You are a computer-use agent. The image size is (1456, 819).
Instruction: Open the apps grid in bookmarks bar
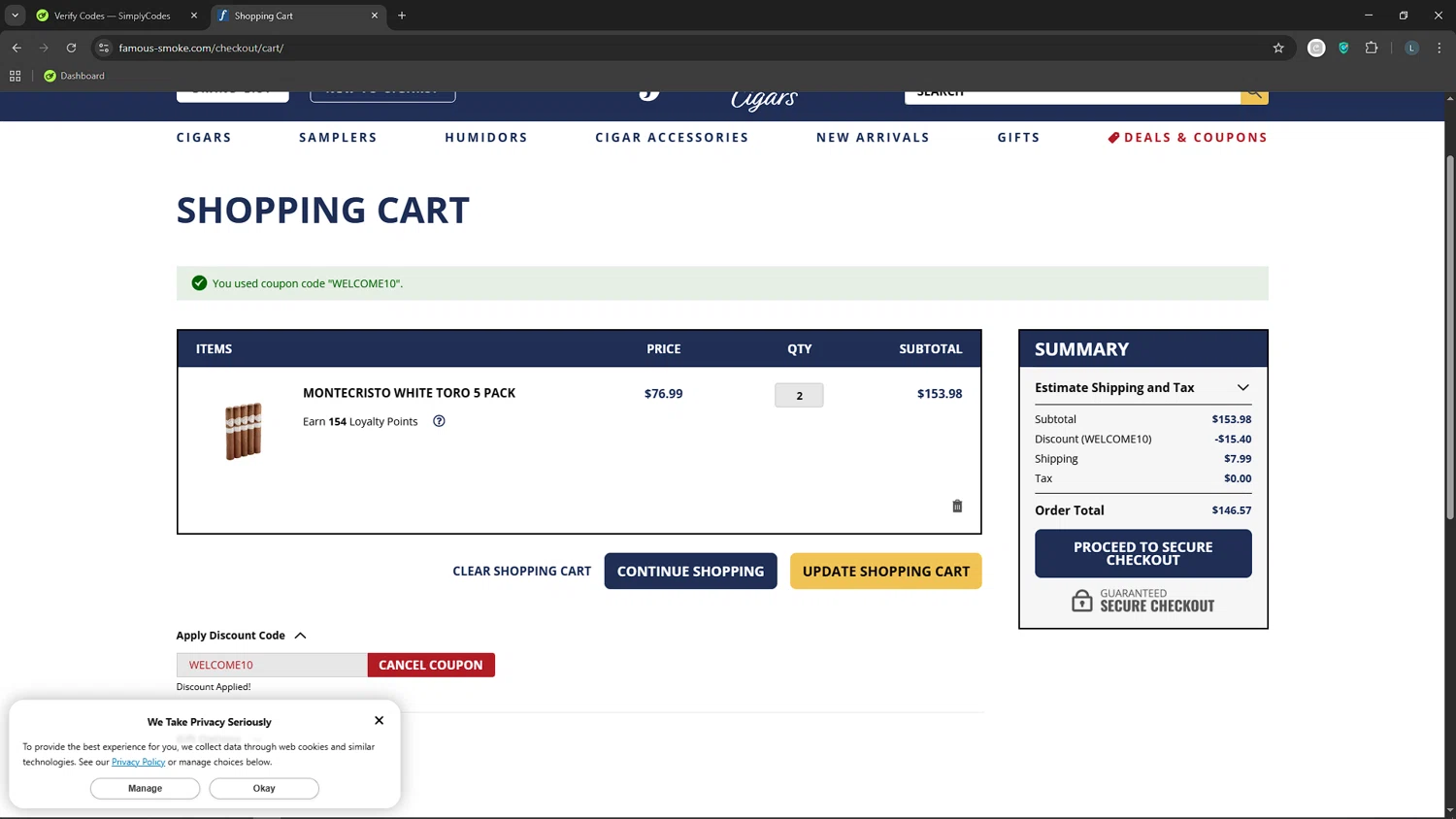[15, 76]
